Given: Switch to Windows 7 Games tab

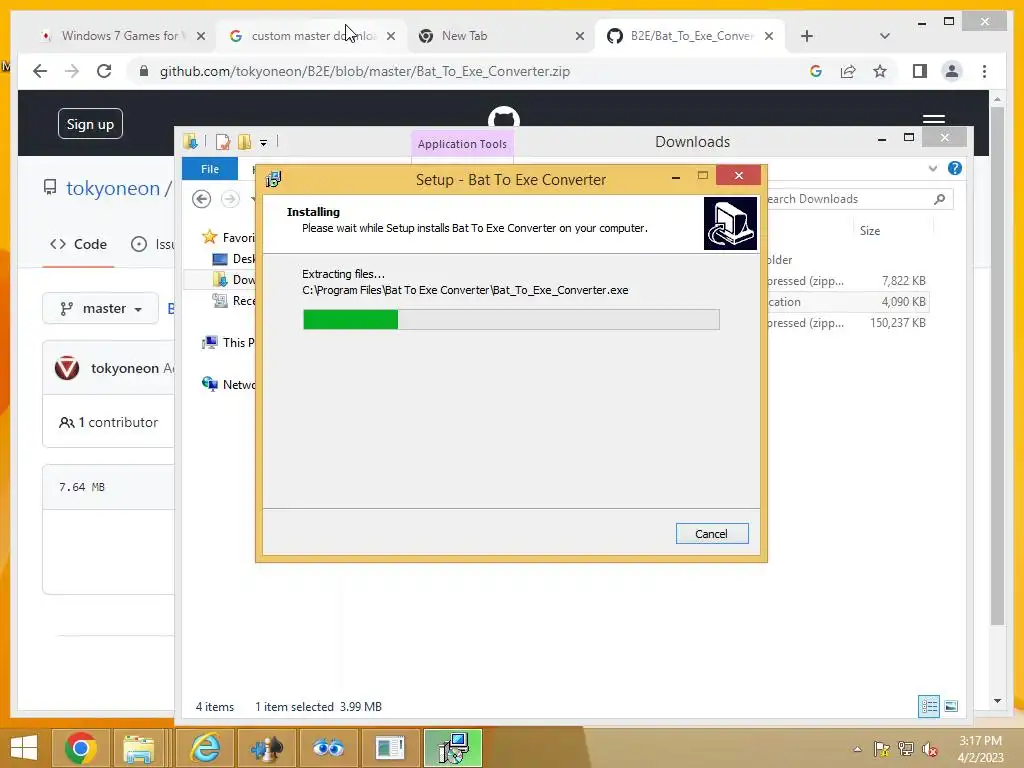Looking at the screenshot, I should point(121,36).
